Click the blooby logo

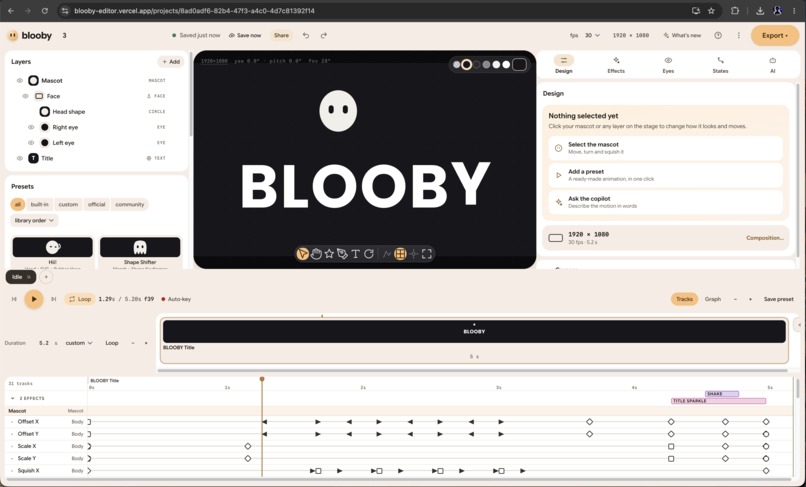pos(30,35)
